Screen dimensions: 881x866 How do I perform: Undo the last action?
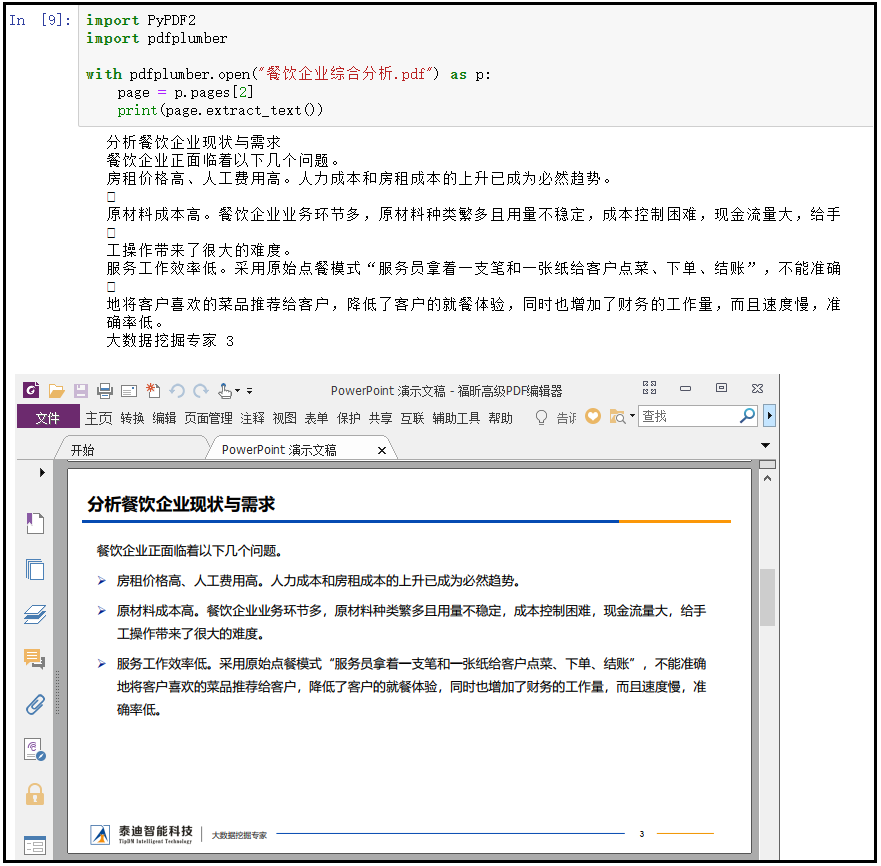click(x=178, y=390)
